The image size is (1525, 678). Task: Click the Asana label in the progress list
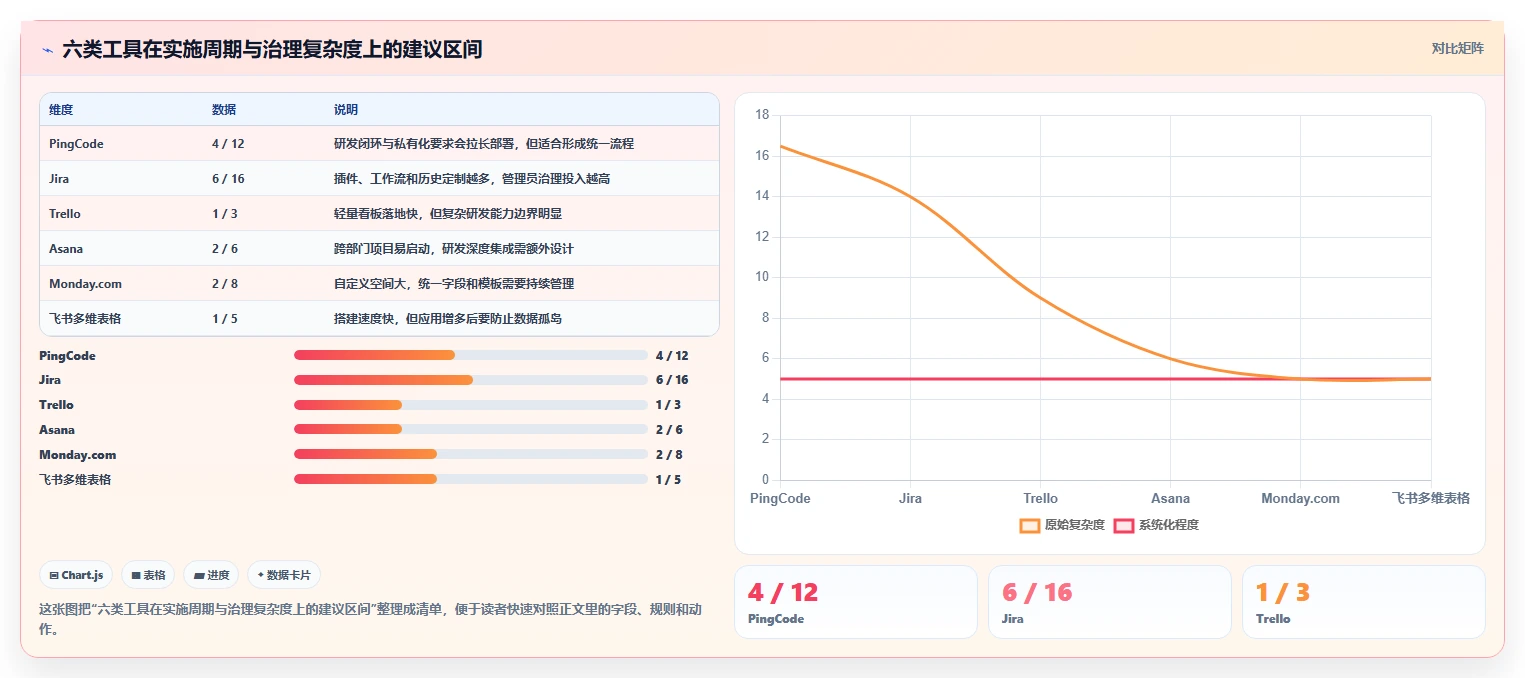(x=57, y=429)
